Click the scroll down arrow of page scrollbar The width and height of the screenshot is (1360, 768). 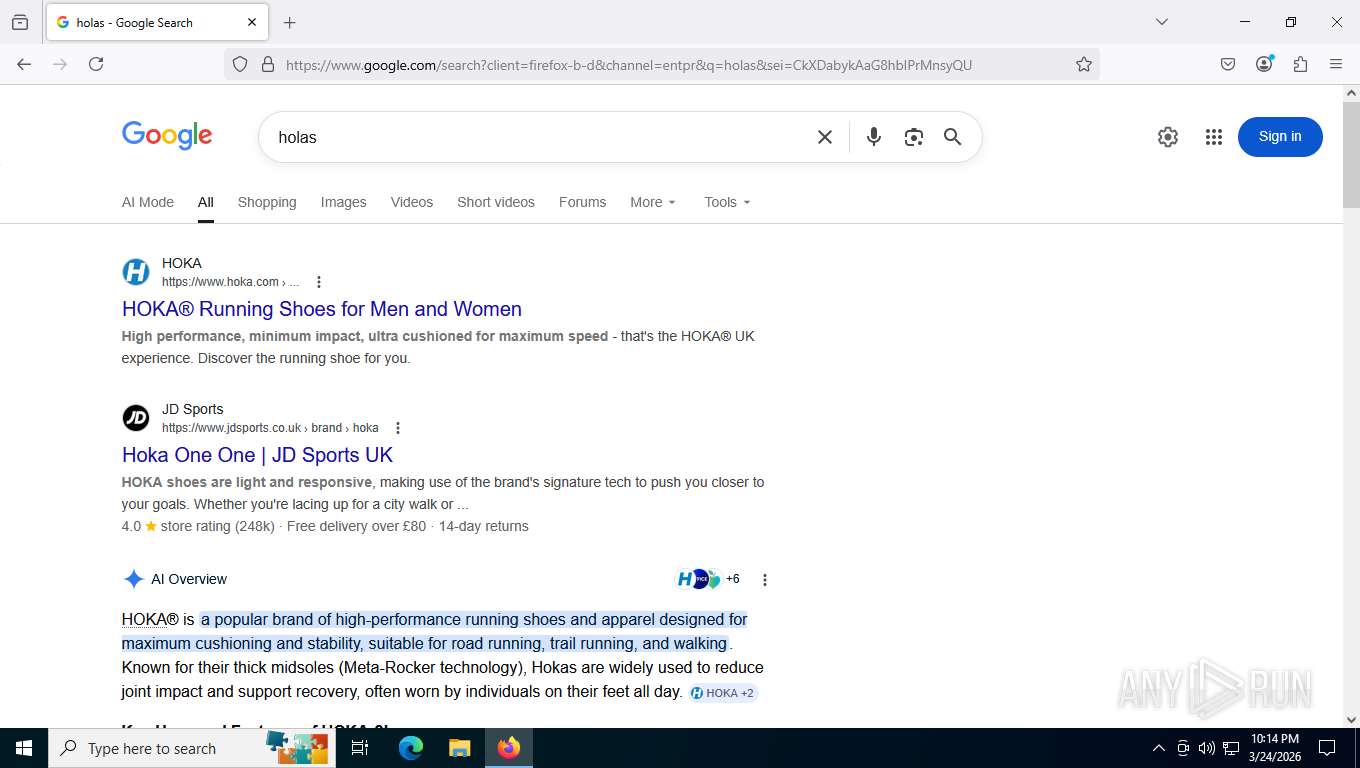(x=1351, y=720)
